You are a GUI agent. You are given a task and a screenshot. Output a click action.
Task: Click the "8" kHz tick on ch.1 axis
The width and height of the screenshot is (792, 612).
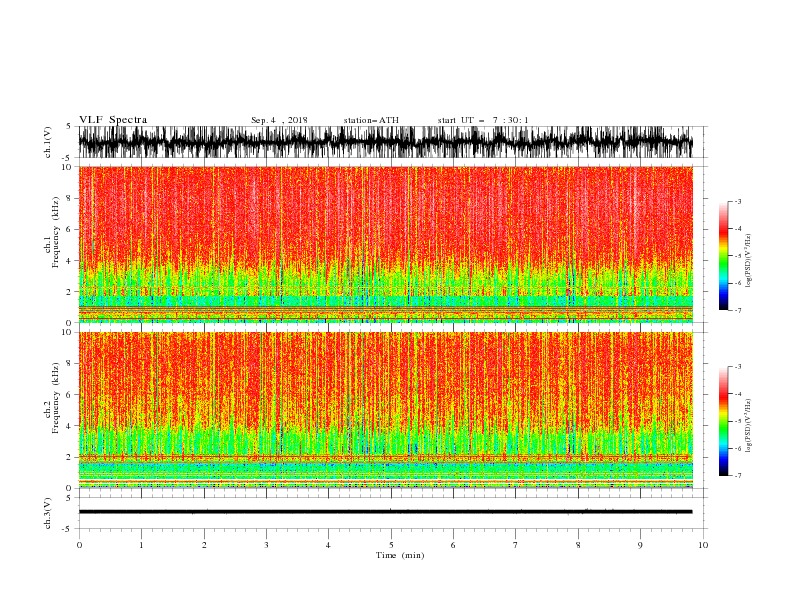tap(69, 198)
